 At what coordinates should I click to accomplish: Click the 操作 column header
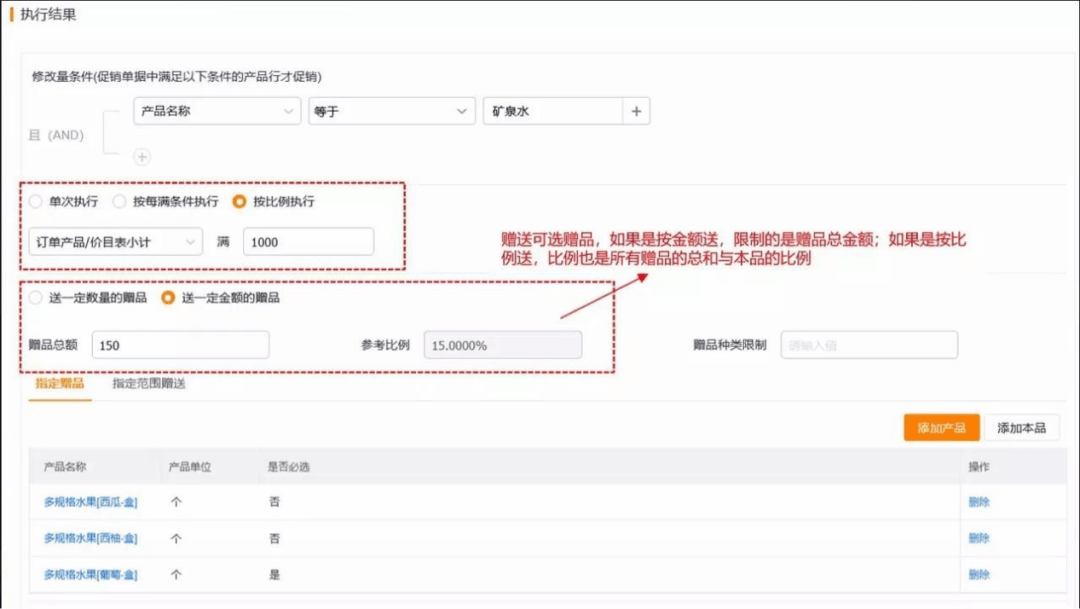[979, 467]
